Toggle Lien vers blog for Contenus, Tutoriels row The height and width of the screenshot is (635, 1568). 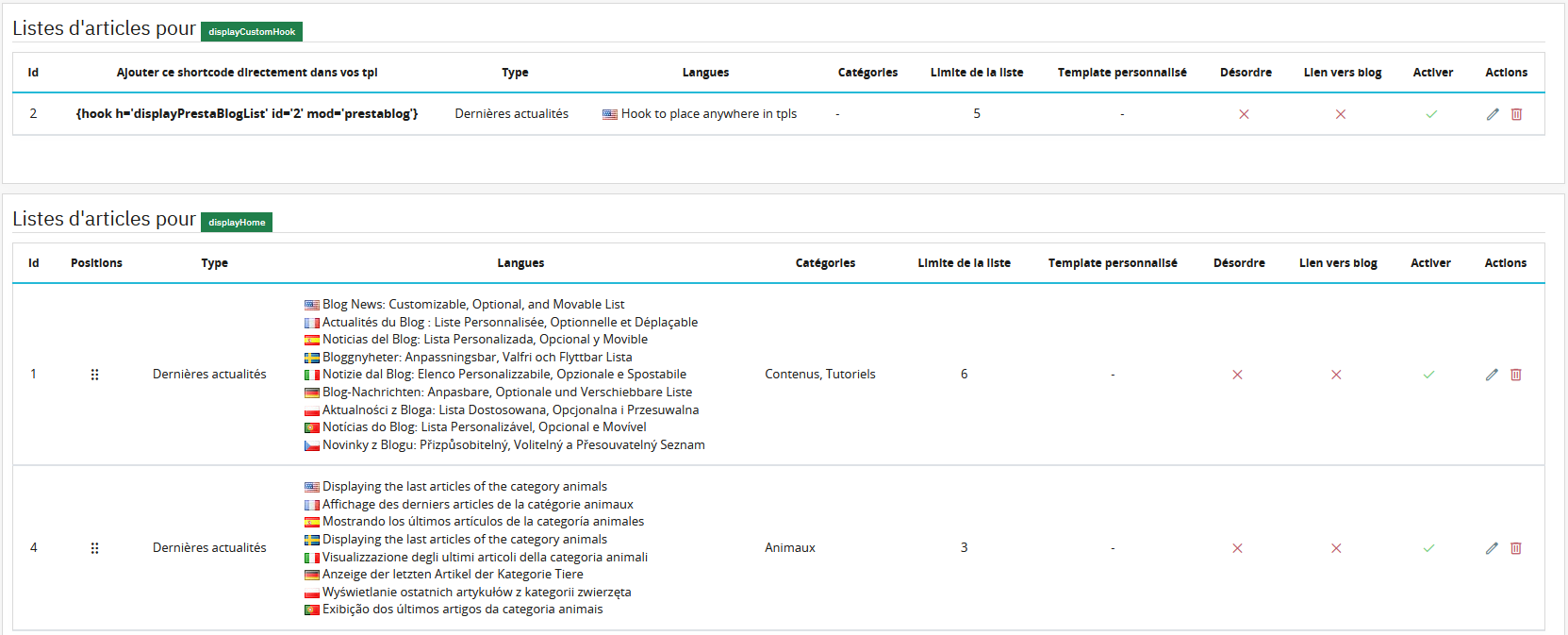tap(1336, 375)
